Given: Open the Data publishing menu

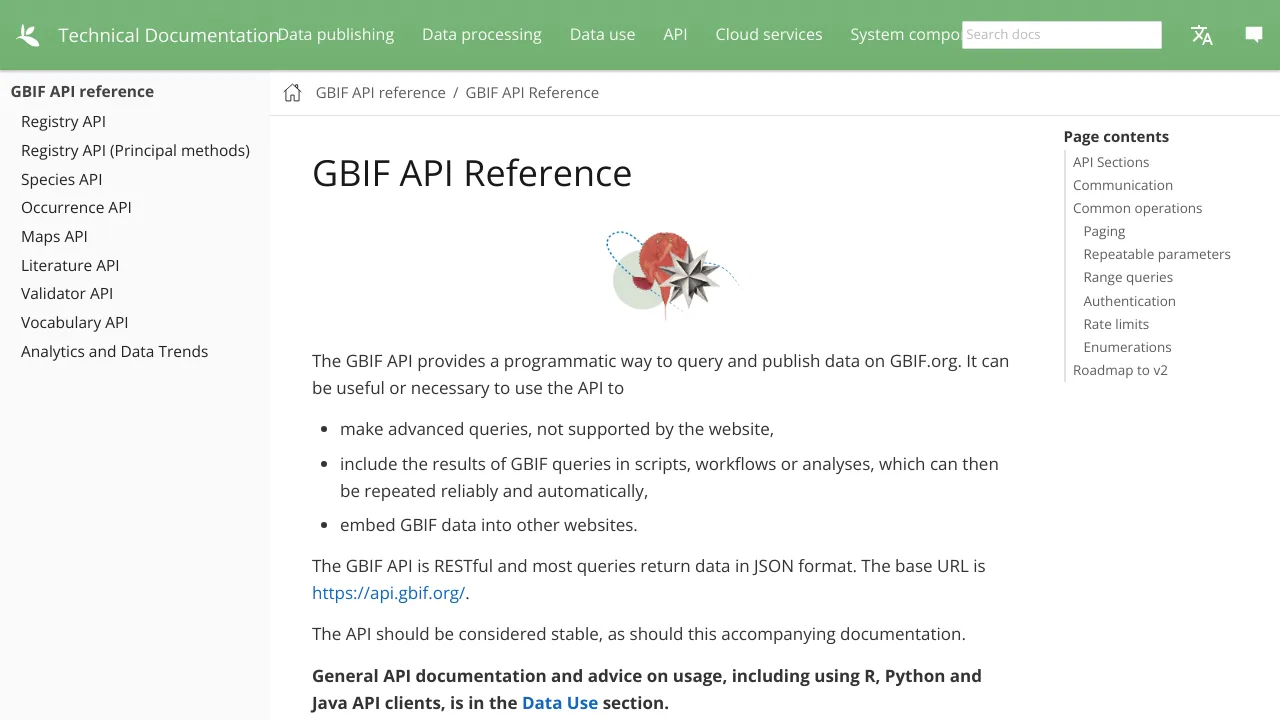Looking at the screenshot, I should (336, 34).
